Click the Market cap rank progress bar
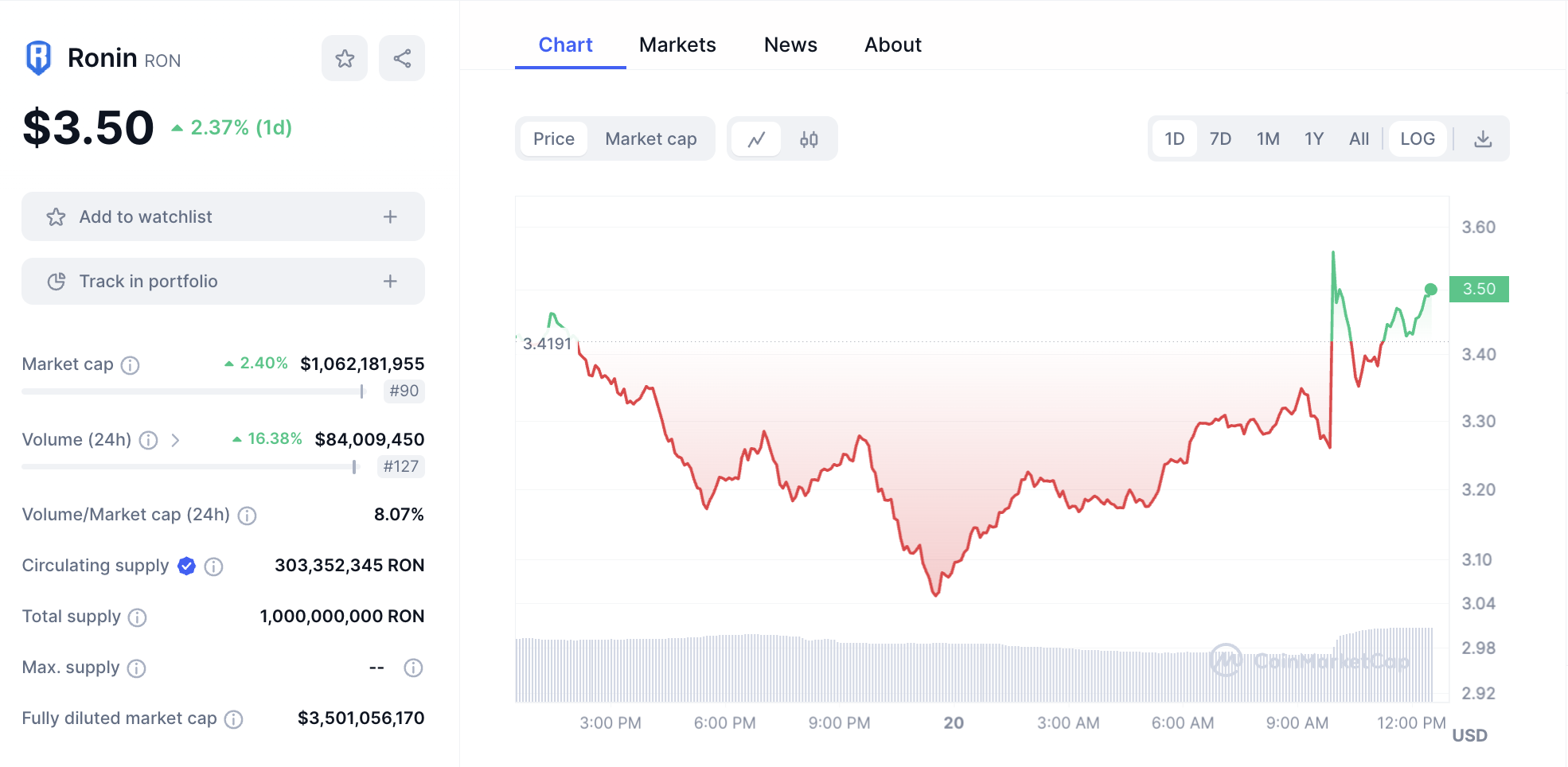The height and width of the screenshot is (767, 1568). [193, 391]
